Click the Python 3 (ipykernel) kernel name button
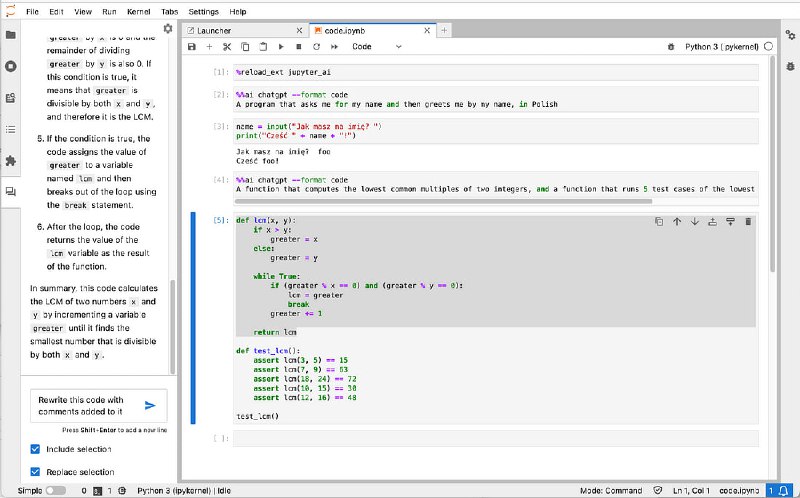The image size is (800, 498). (x=721, y=46)
